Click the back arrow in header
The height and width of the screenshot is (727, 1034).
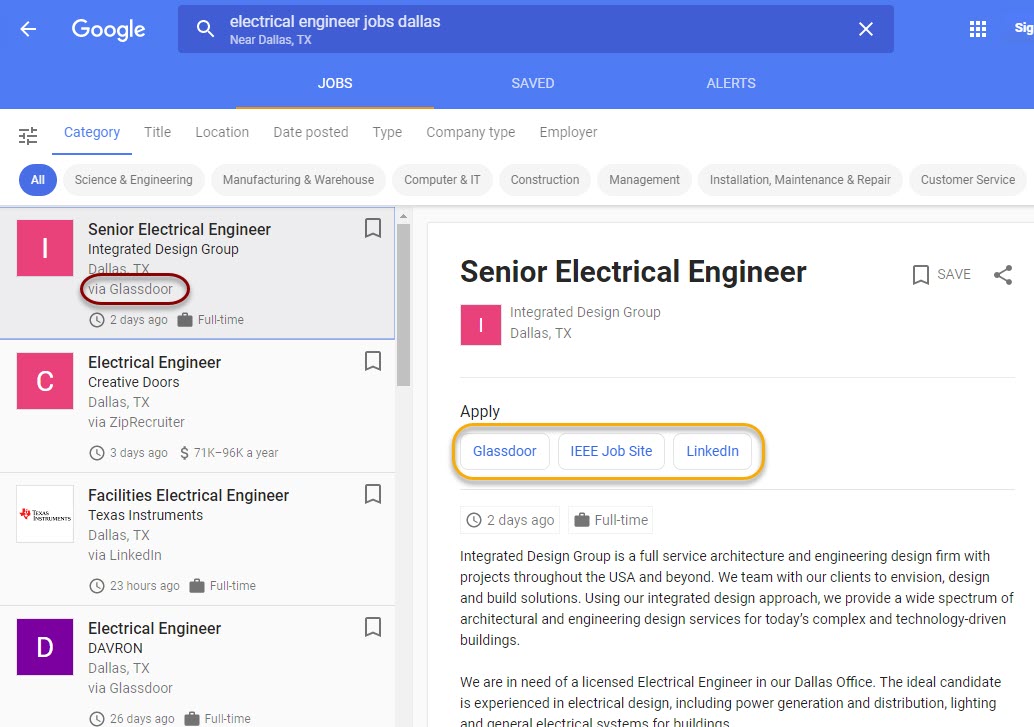point(28,29)
